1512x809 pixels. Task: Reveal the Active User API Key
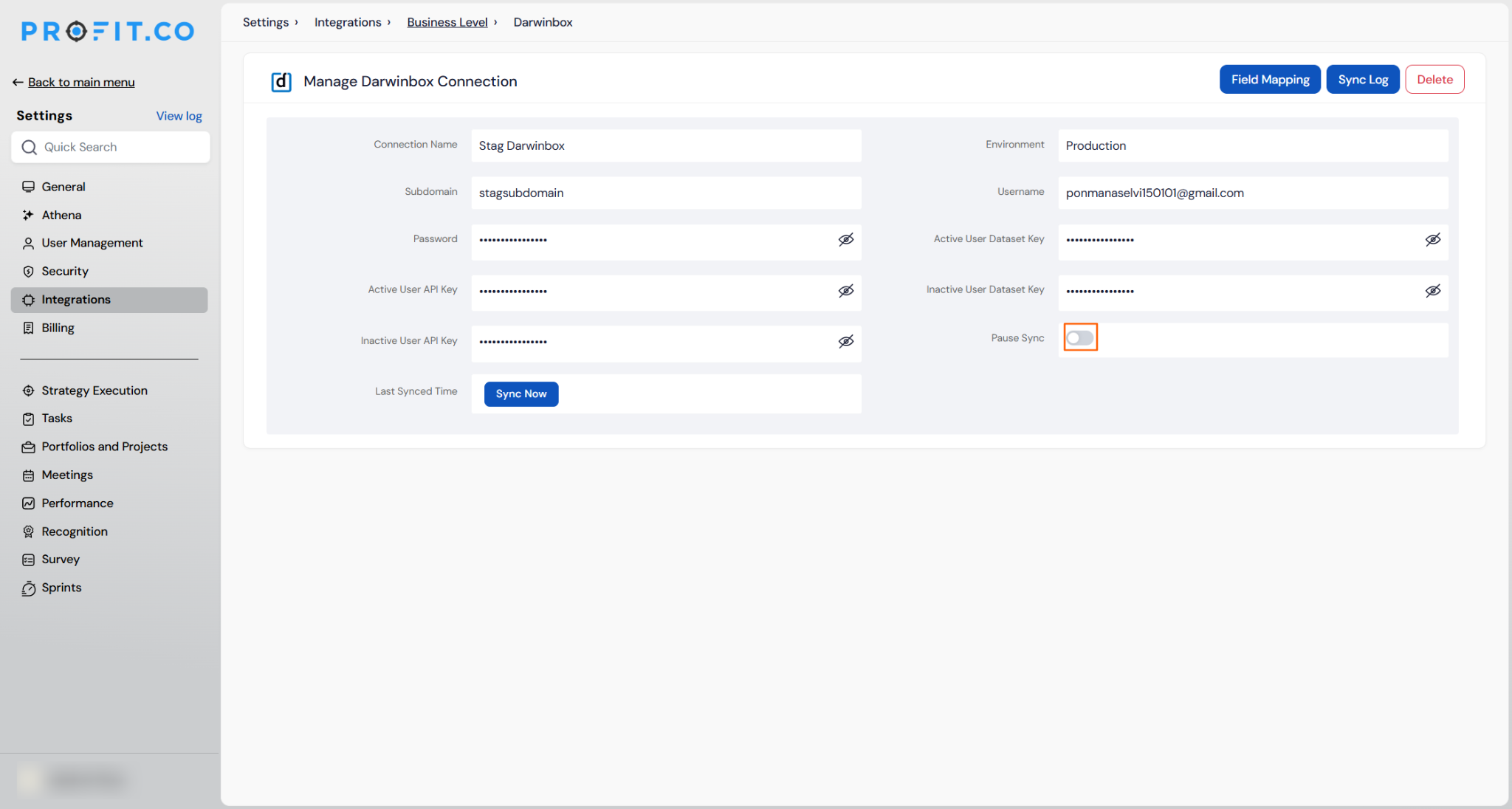pyautogui.click(x=846, y=291)
